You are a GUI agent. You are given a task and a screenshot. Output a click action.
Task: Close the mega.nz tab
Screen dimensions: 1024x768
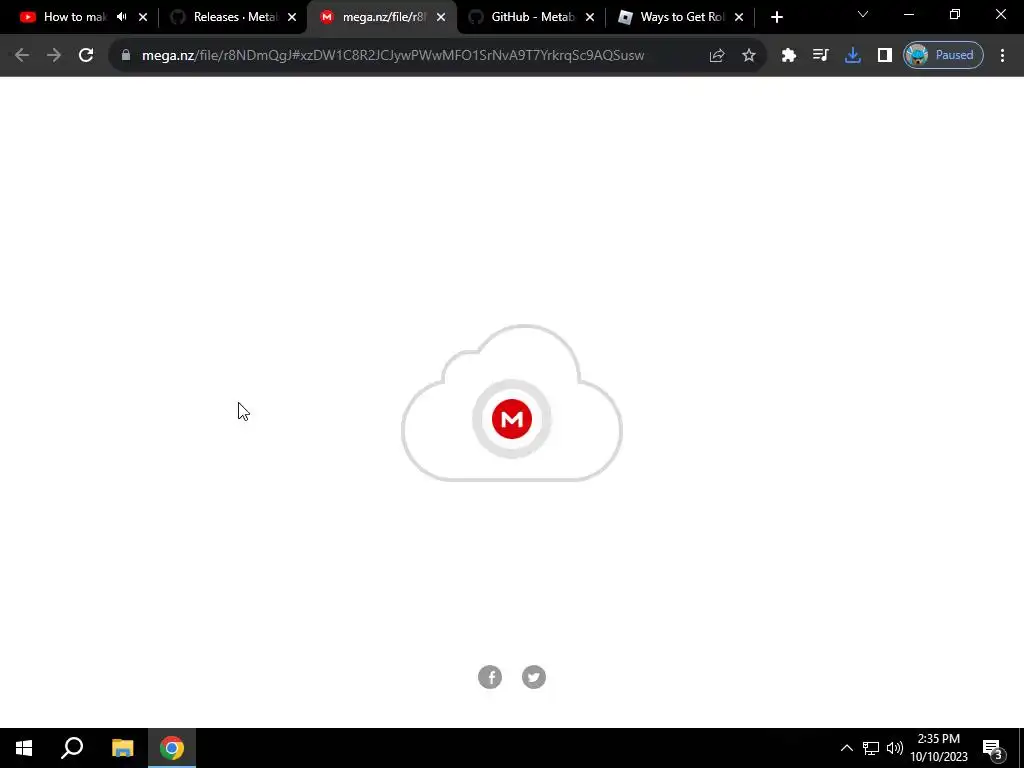[x=441, y=18]
